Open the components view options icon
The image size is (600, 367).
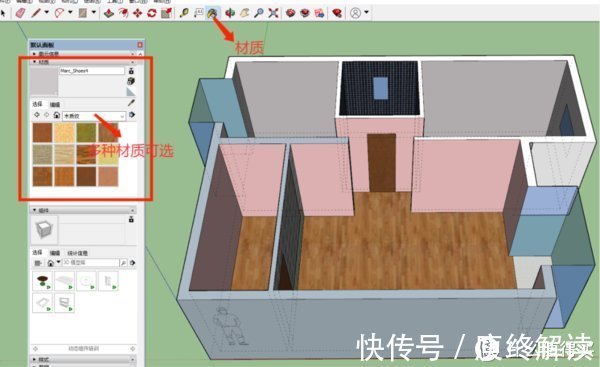(38, 263)
